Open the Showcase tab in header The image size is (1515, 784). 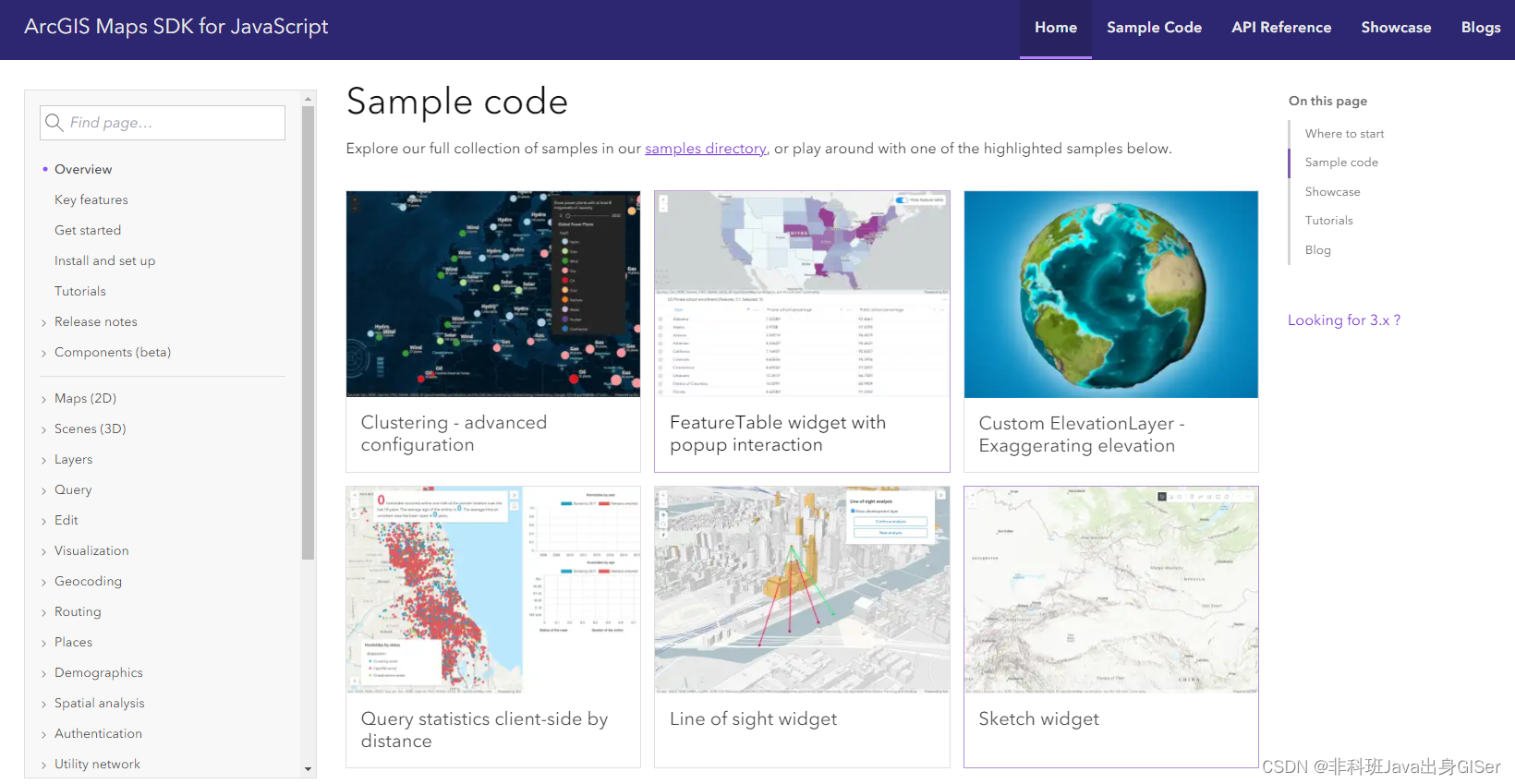coord(1396,28)
